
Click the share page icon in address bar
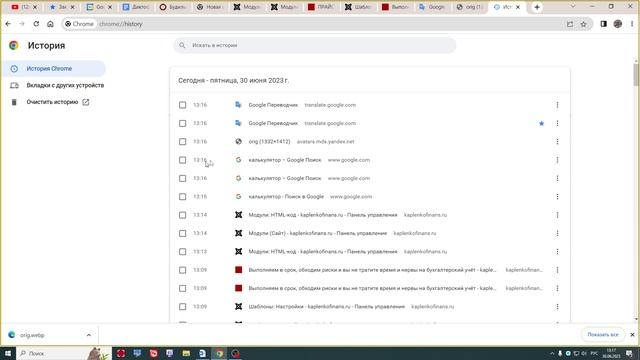(x=570, y=24)
